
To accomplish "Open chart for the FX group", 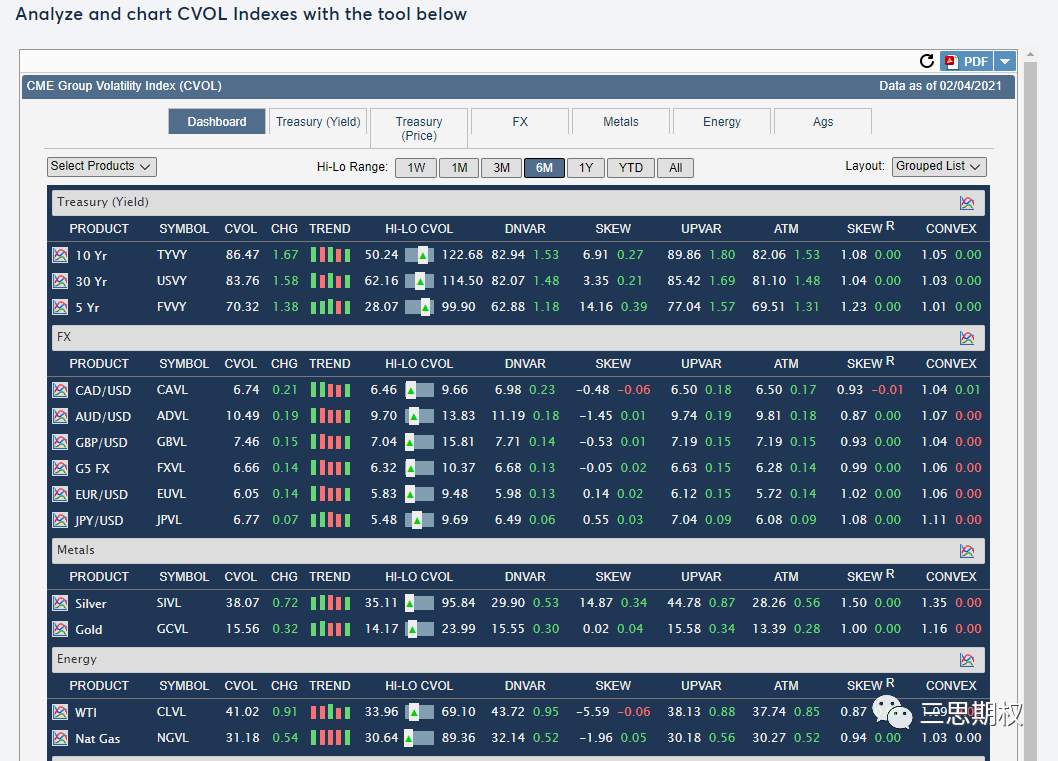I will 967,337.
